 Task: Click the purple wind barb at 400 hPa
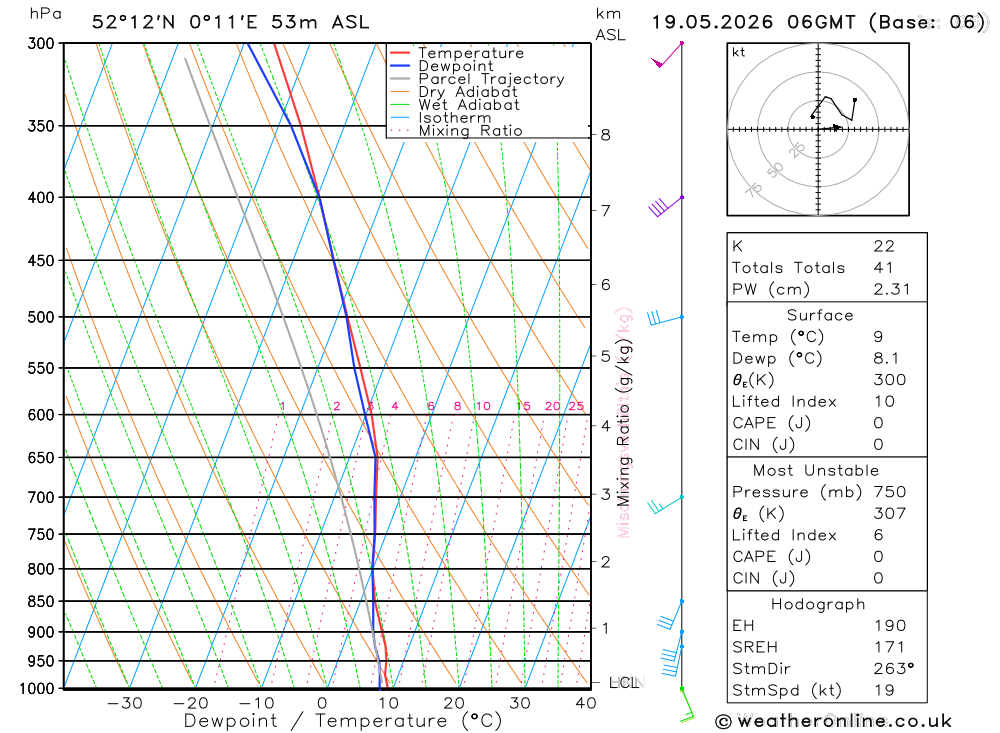point(665,207)
